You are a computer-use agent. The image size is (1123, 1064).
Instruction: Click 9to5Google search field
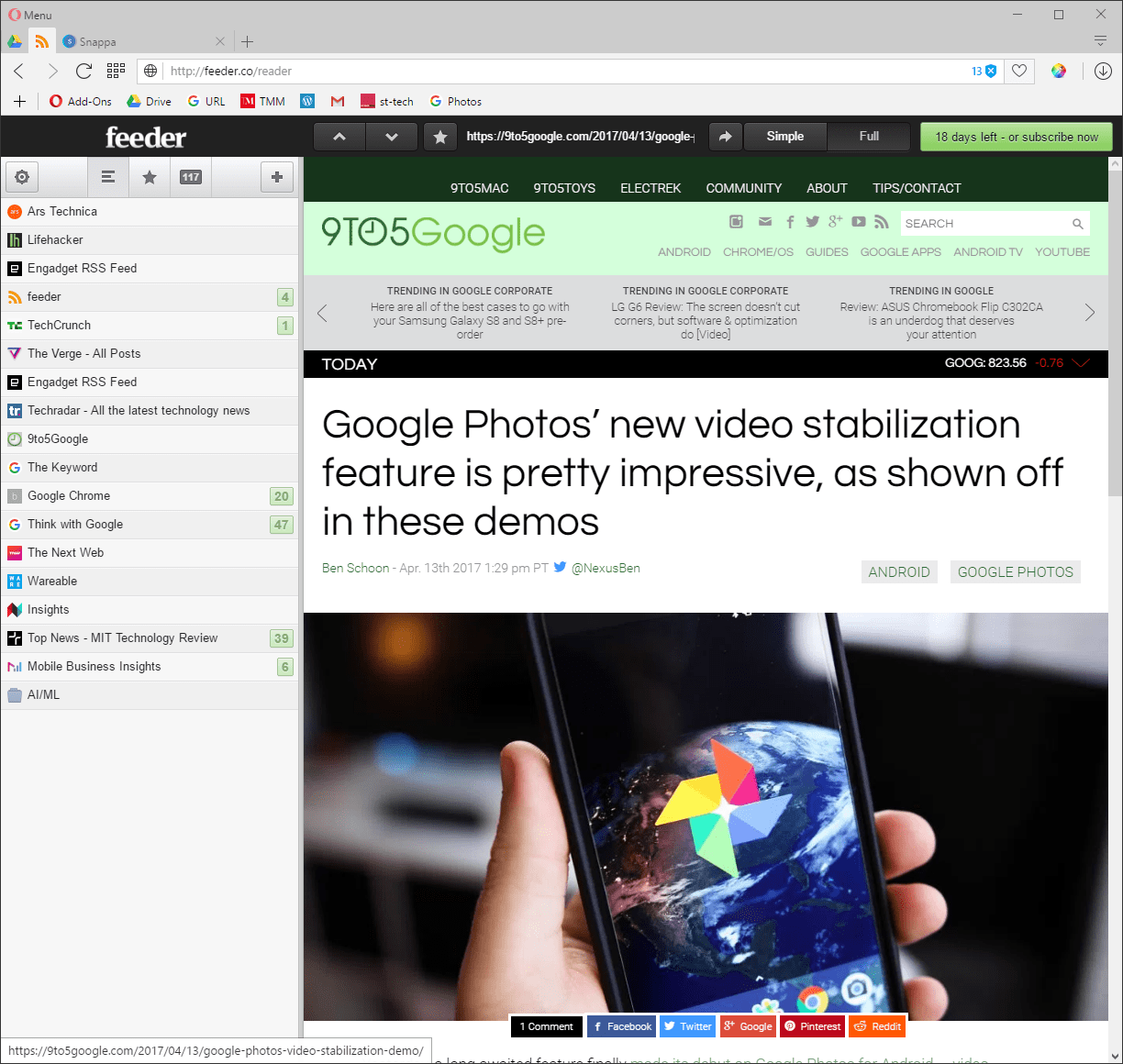pos(985,224)
